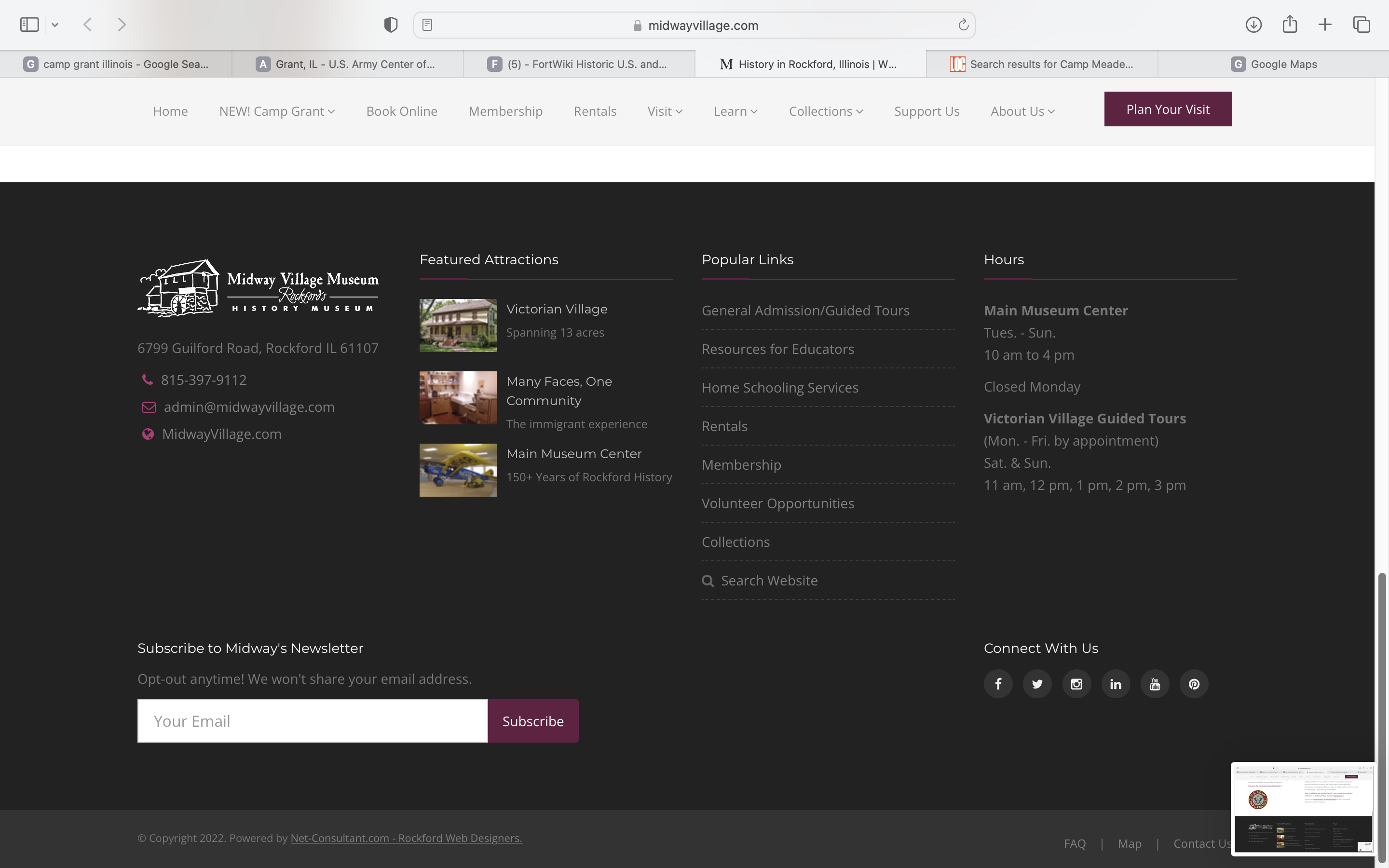The width and height of the screenshot is (1389, 868).
Task: Open the Victorian Village thumbnail
Action: pyautogui.click(x=458, y=325)
